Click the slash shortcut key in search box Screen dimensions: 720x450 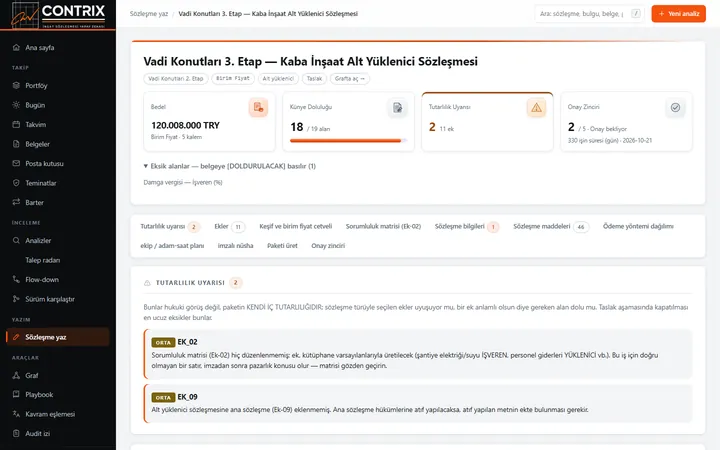pos(636,13)
